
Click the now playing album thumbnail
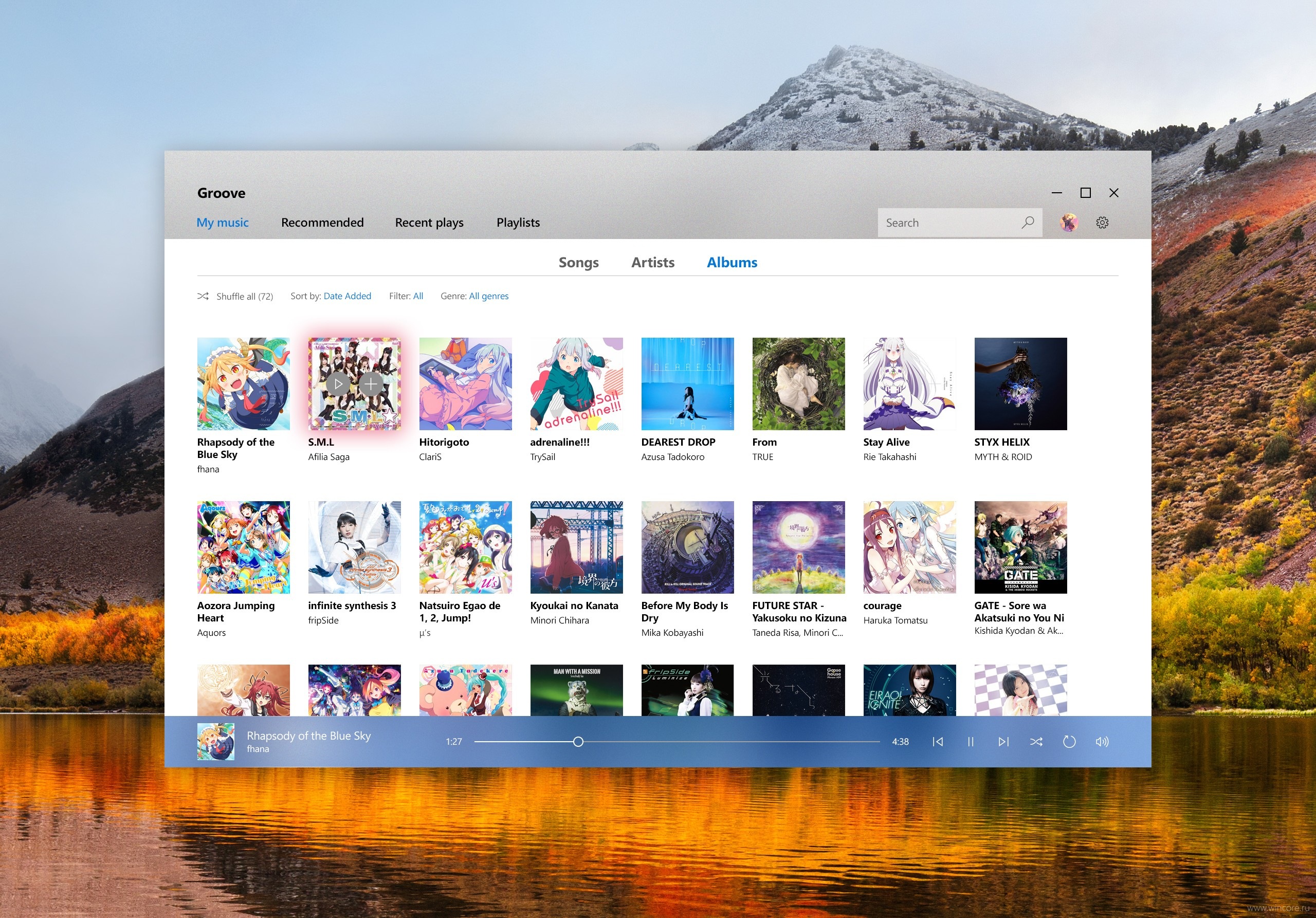tap(215, 742)
